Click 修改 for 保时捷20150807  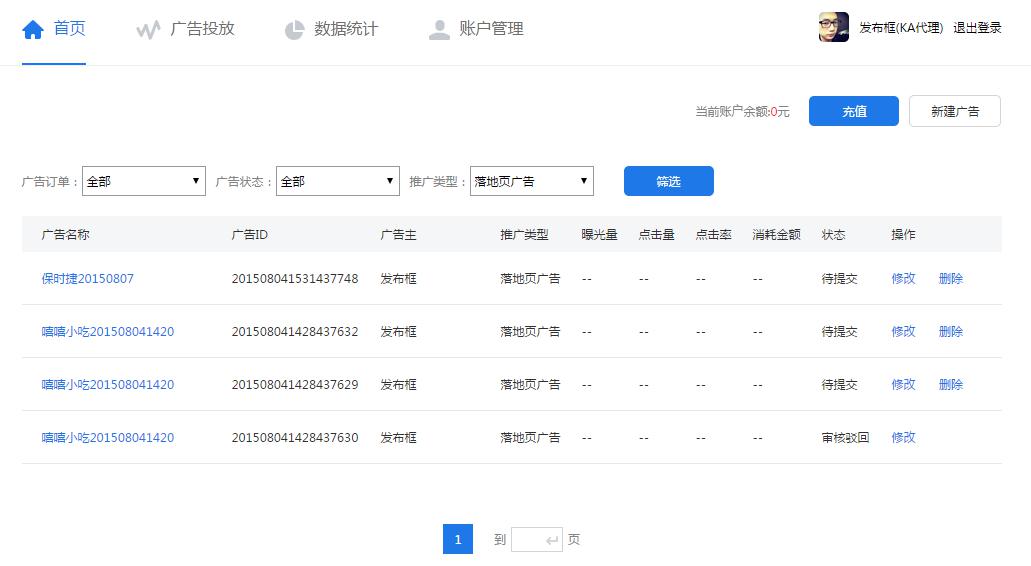(x=903, y=279)
